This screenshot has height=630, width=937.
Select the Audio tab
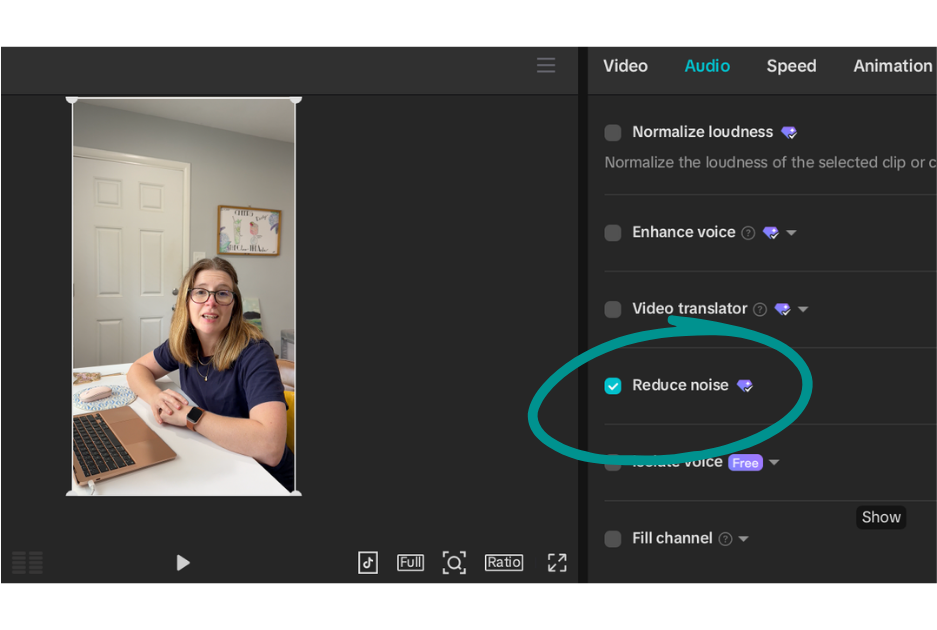[707, 66]
